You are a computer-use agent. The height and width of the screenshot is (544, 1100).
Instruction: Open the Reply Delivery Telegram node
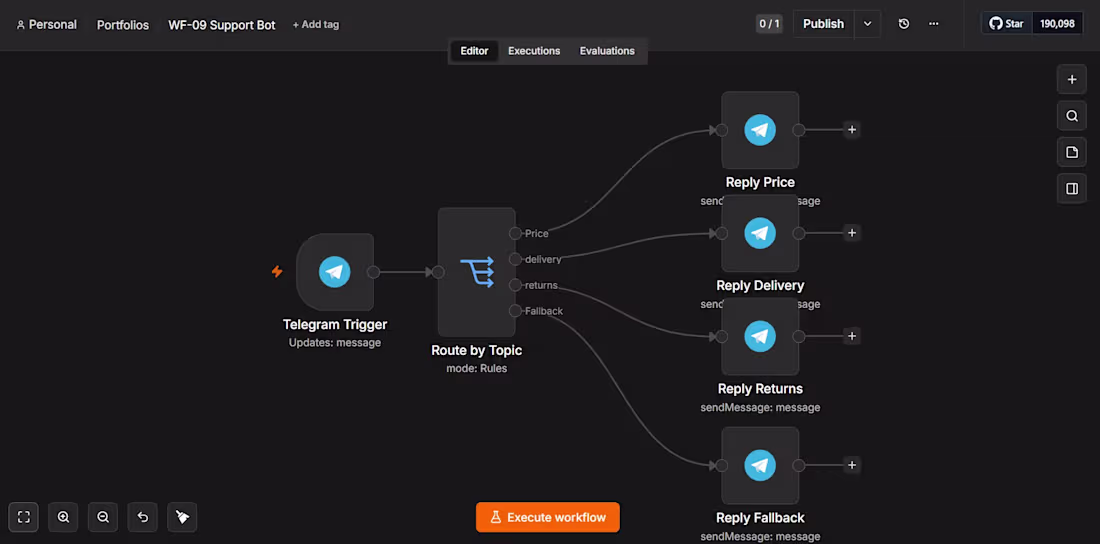[x=760, y=233]
